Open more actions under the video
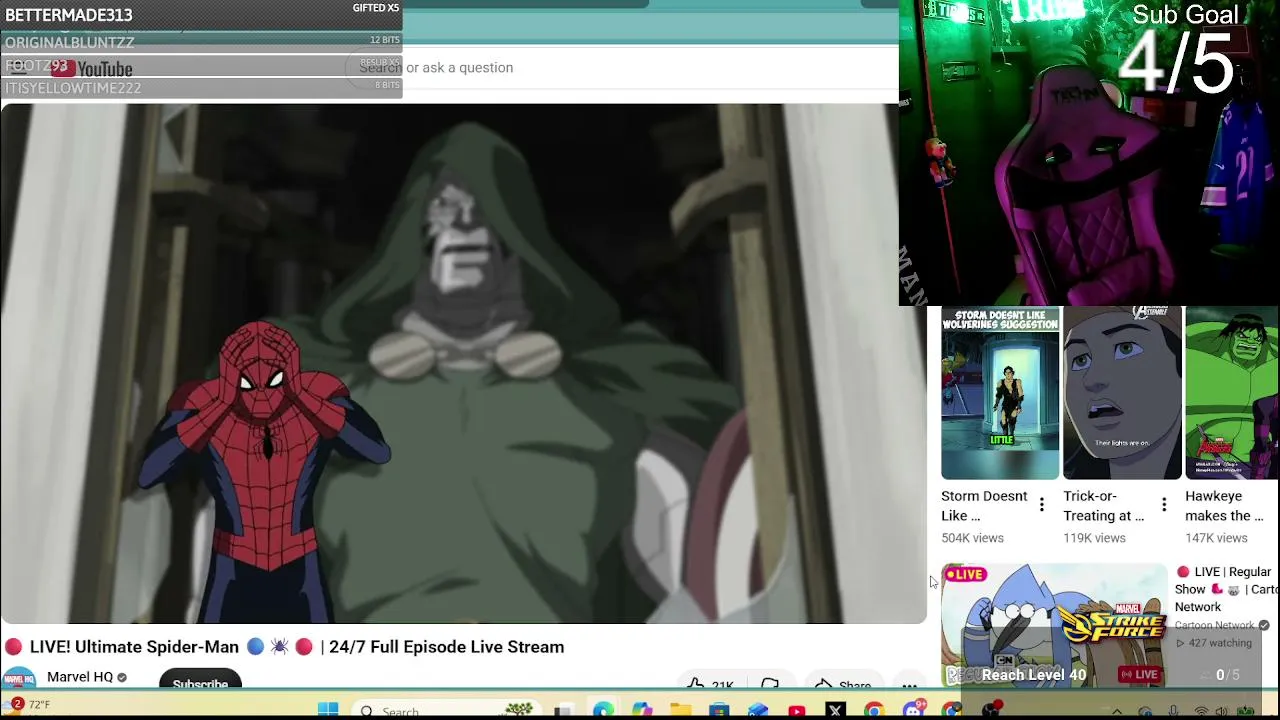 909,684
